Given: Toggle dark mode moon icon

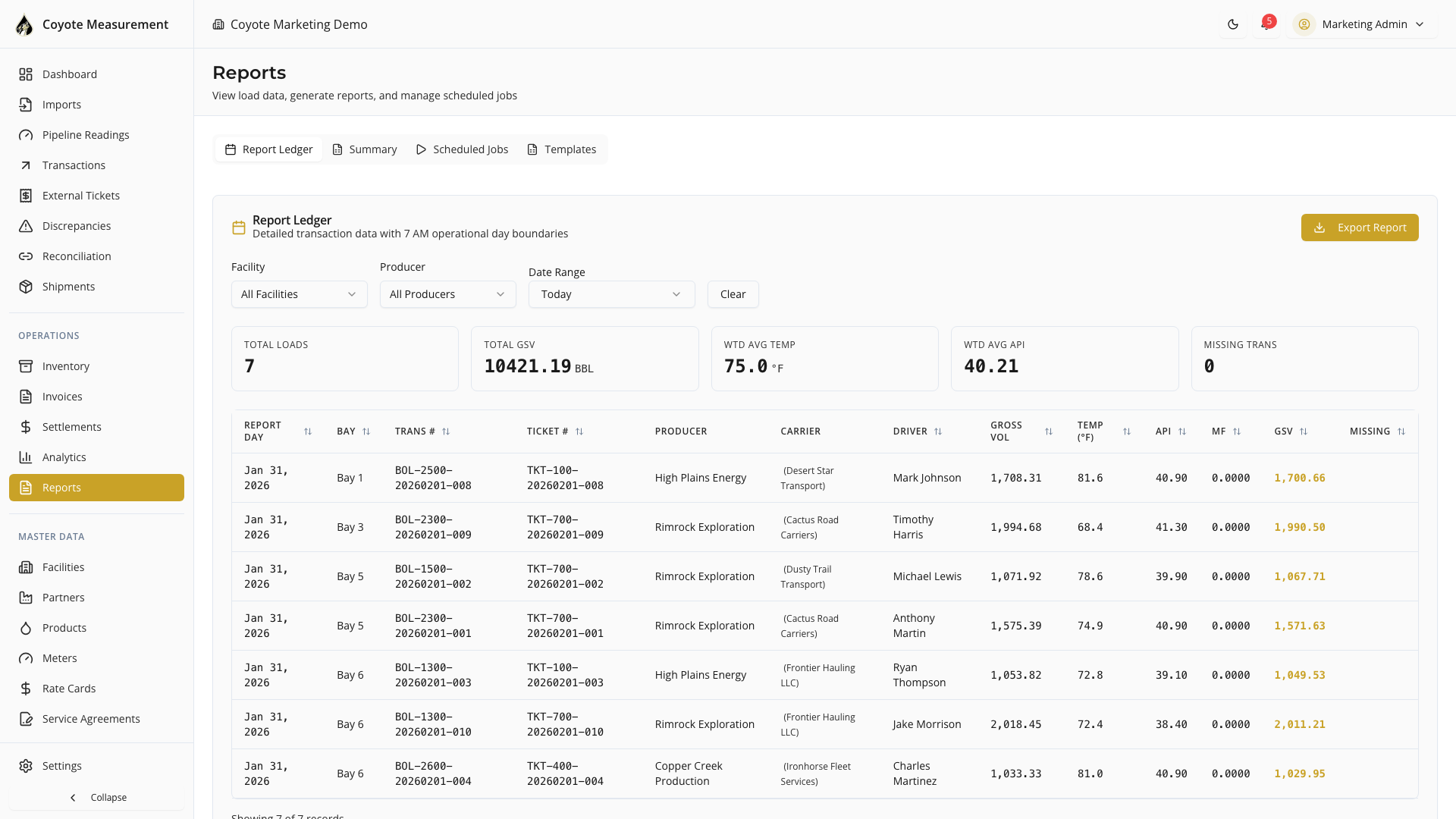Looking at the screenshot, I should click(1233, 24).
